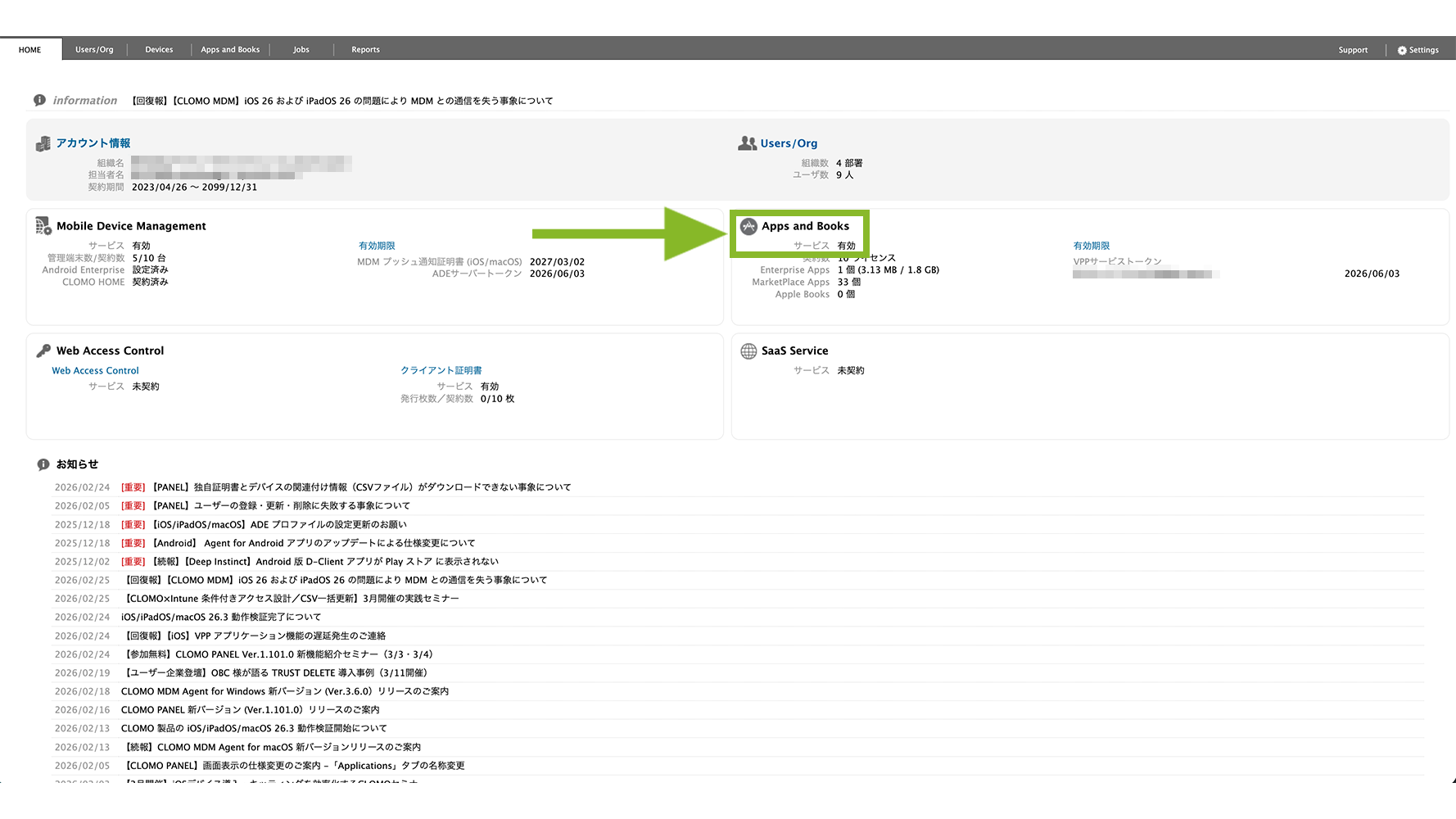Click the Mobile Device Management 有効期限 link

[x=377, y=246]
